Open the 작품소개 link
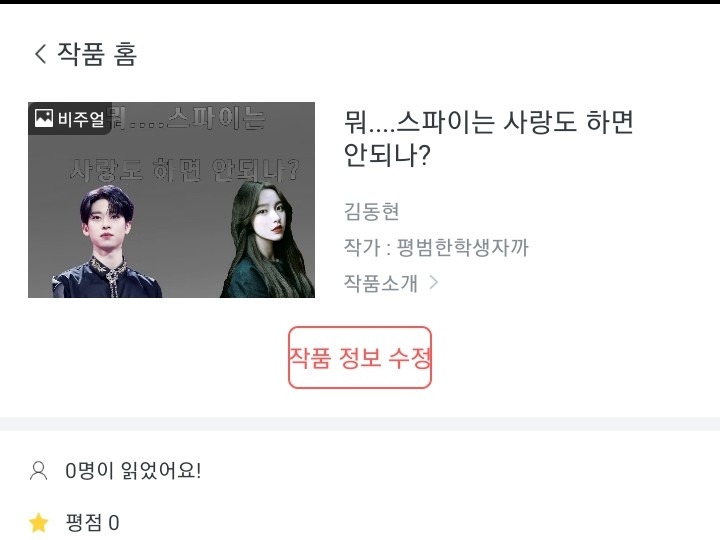This screenshot has height=540, width=720. 381,283
